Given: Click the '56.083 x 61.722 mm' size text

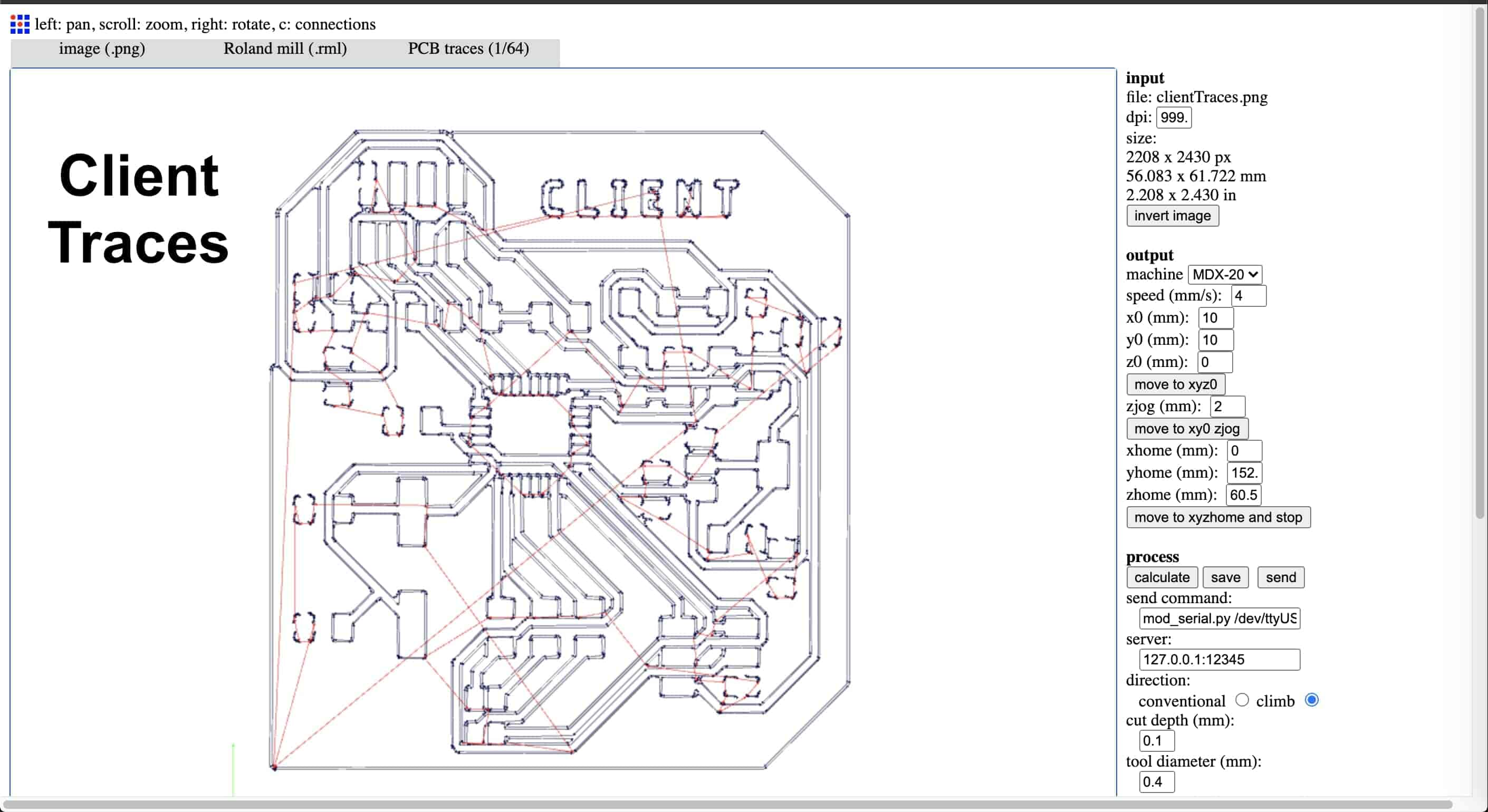Looking at the screenshot, I should (x=1196, y=176).
